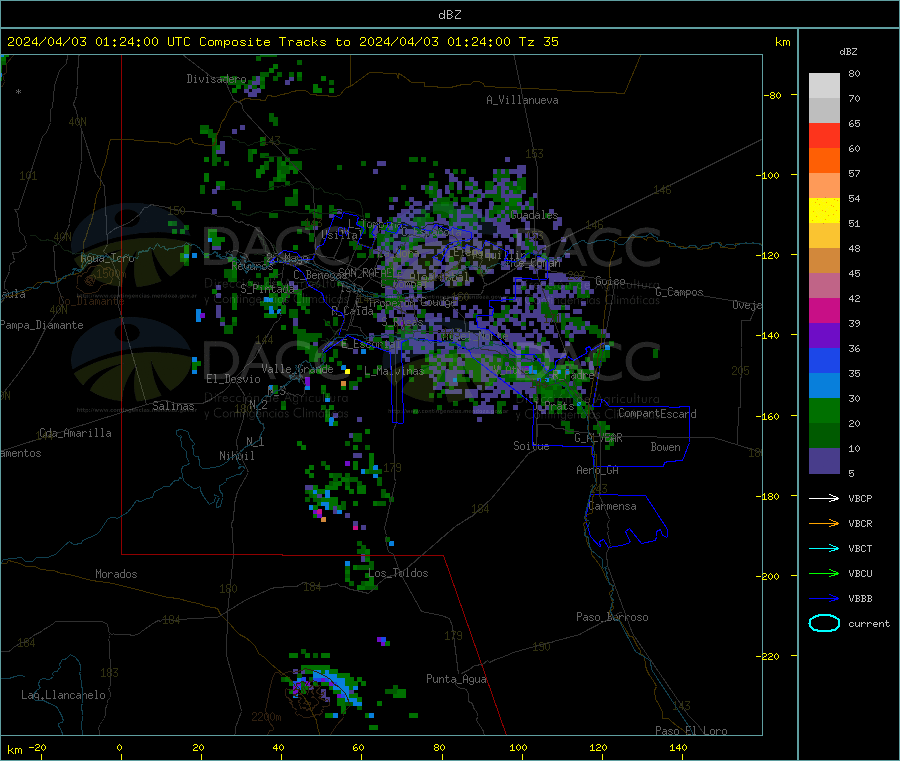The width and height of the screenshot is (900, 761).
Task: Select the purple-gray 5 dBZ swatch
Action: click(x=824, y=461)
